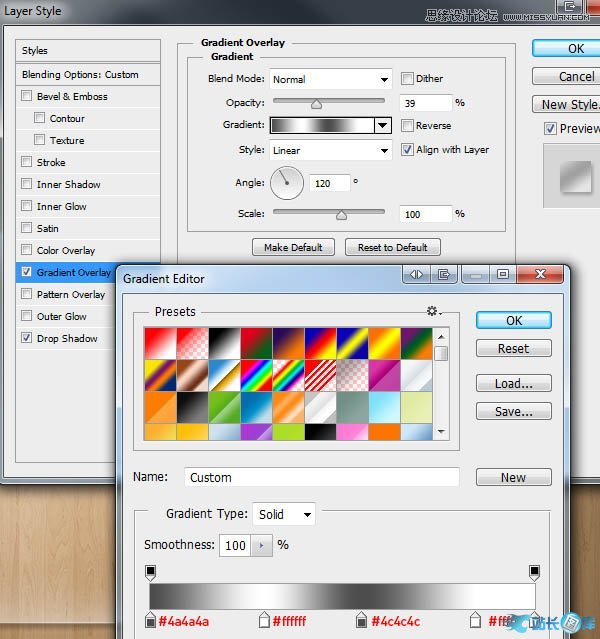This screenshot has height=639, width=600.
Task: Click the Opacity slider handle
Action: point(317,103)
